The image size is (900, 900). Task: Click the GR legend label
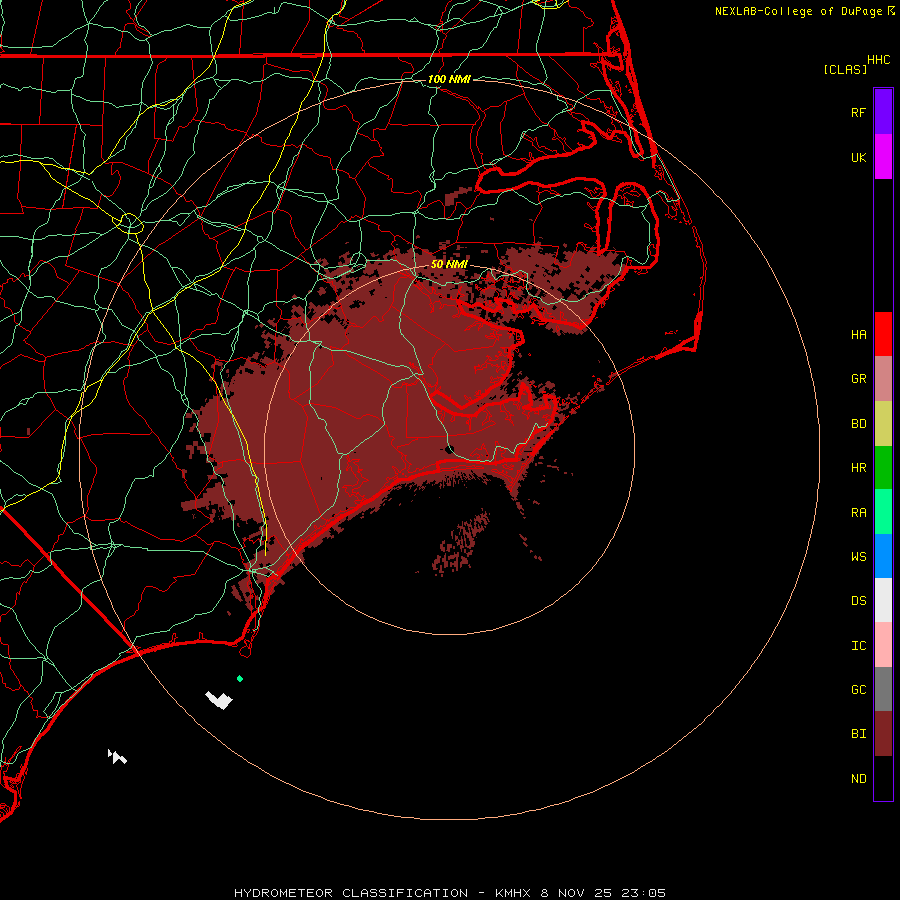[x=858, y=379]
